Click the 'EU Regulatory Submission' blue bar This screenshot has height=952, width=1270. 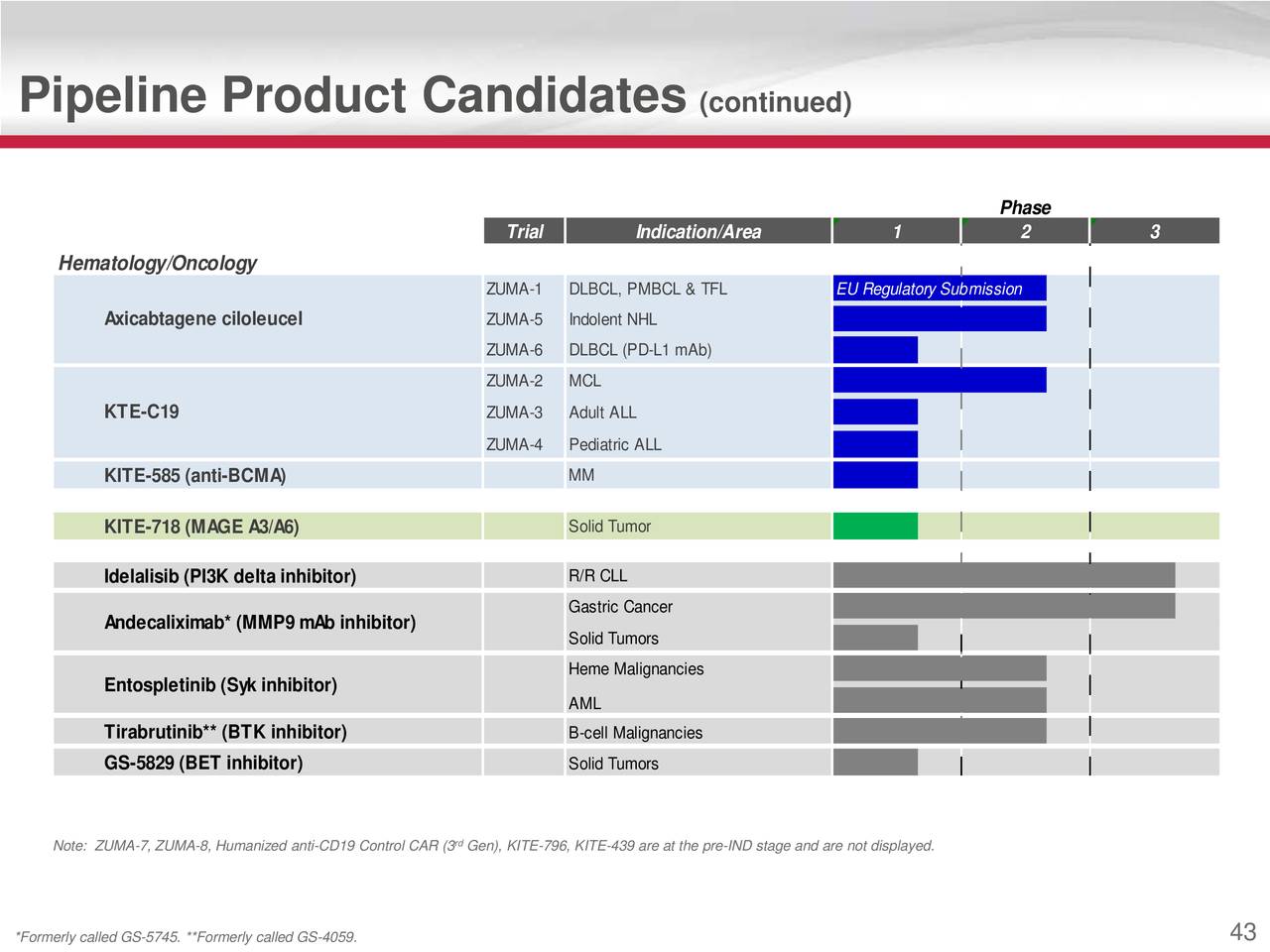click(x=940, y=289)
